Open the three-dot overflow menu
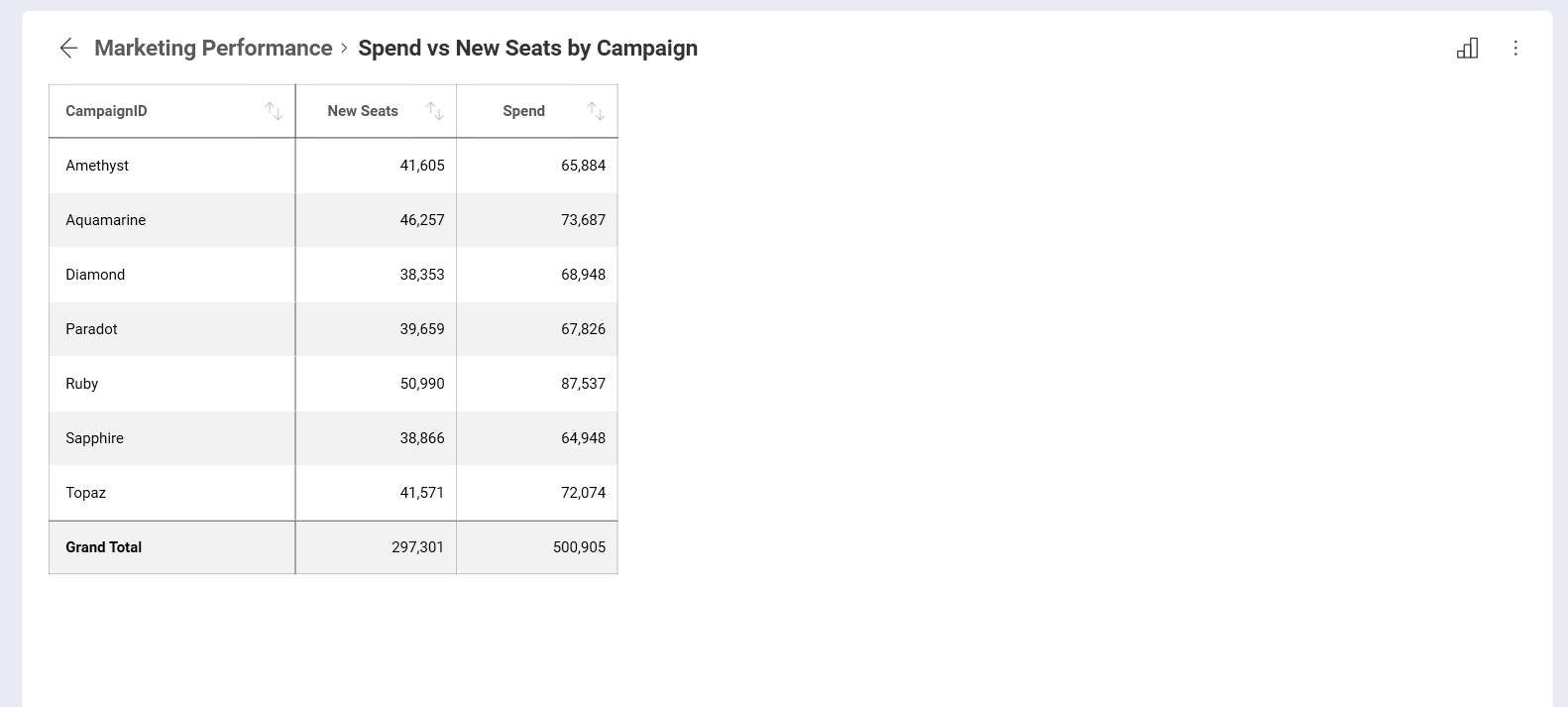 pos(1515,48)
